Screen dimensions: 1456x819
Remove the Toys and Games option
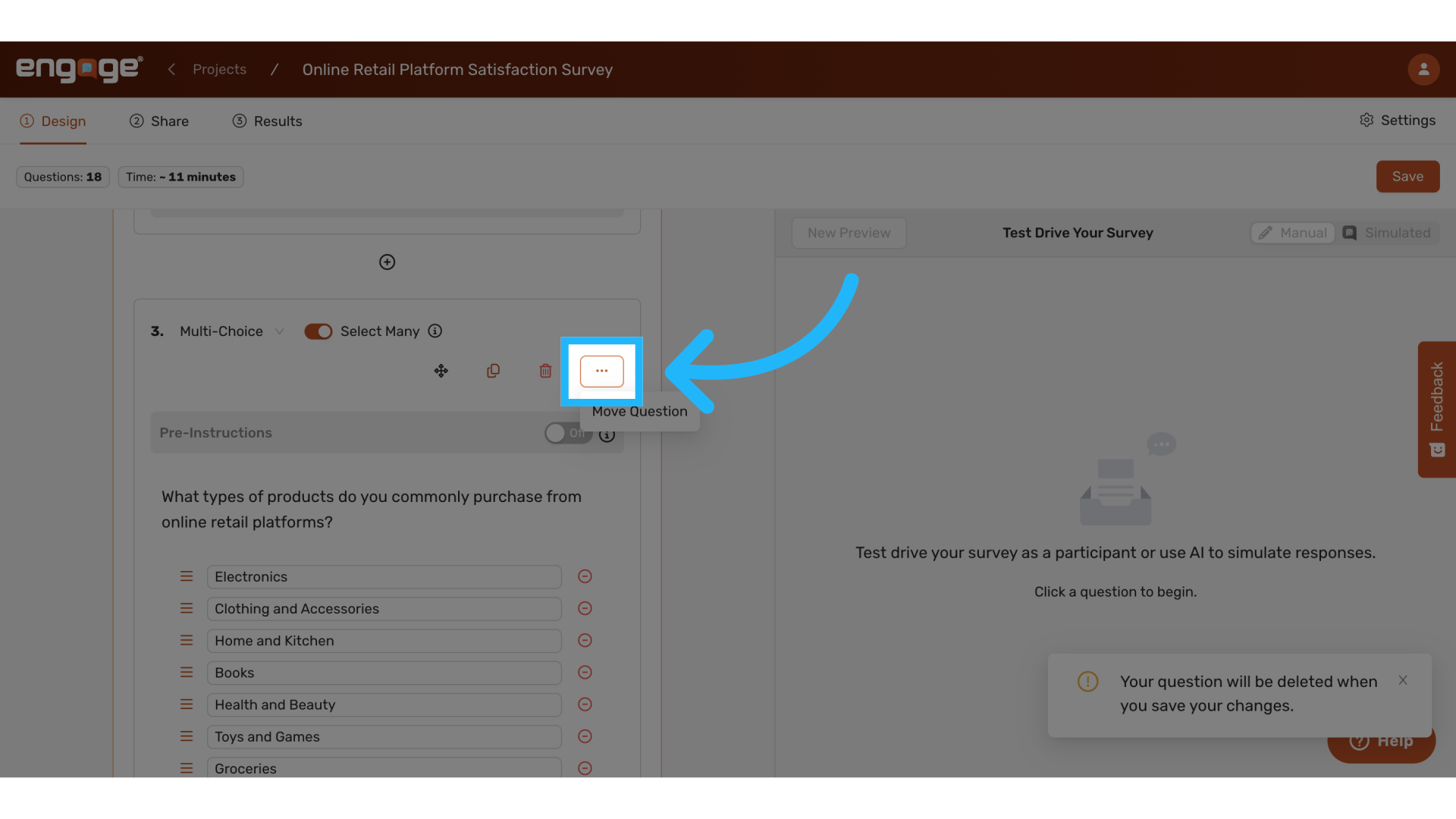coord(585,736)
